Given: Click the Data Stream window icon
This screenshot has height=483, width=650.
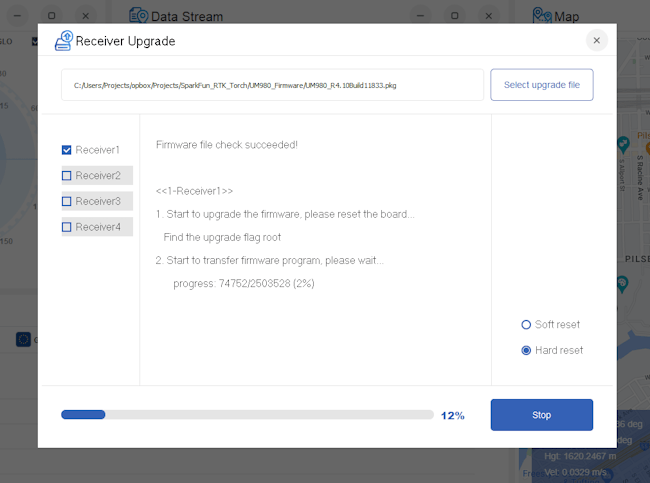Looking at the screenshot, I should pyautogui.click(x=139, y=16).
